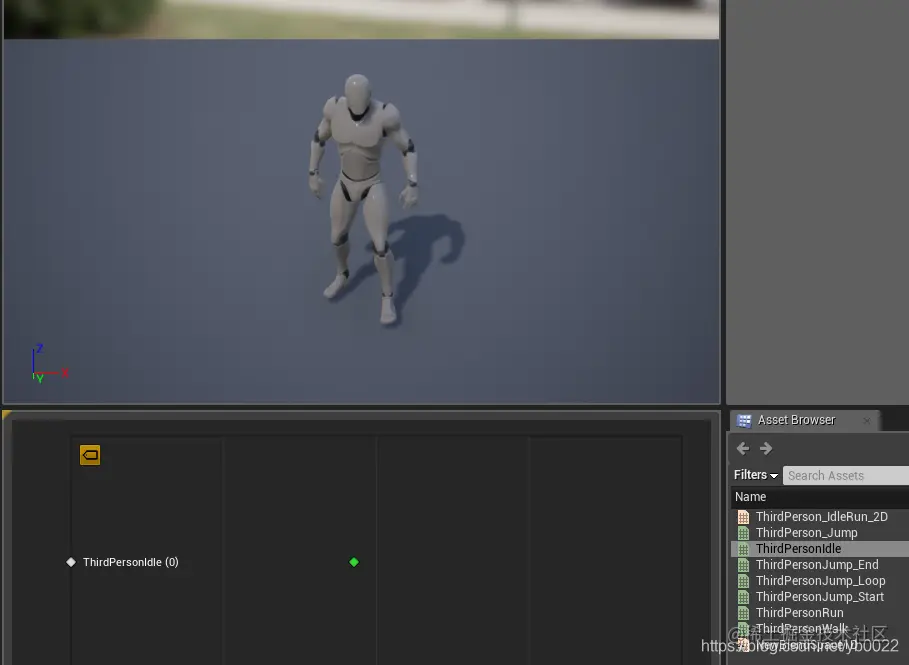Click the XYZ axis gizmo in viewport
The width and height of the screenshot is (909, 665).
click(x=49, y=364)
